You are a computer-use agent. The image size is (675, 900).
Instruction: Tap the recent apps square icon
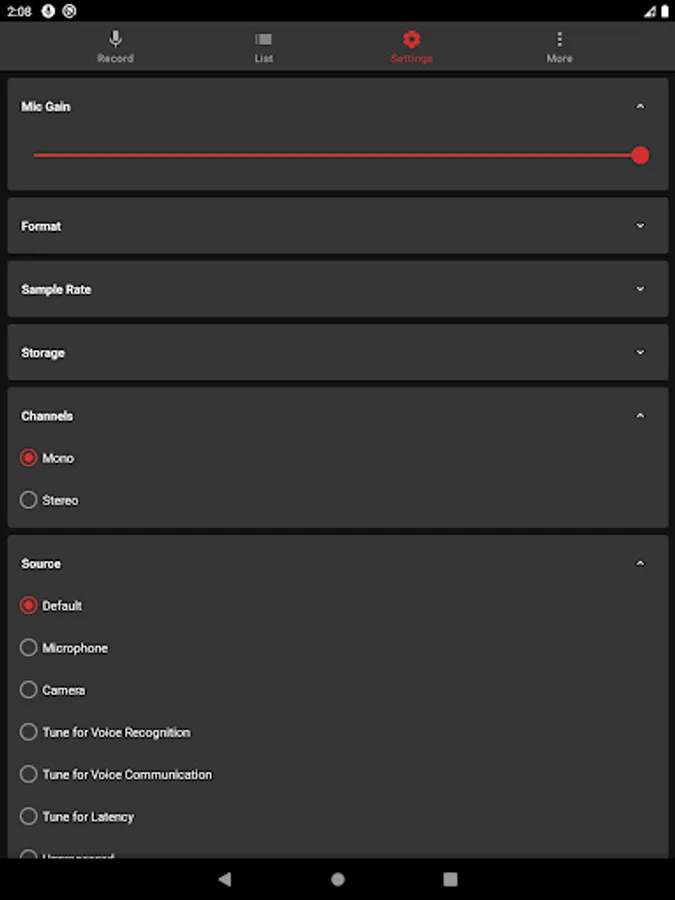(450, 879)
